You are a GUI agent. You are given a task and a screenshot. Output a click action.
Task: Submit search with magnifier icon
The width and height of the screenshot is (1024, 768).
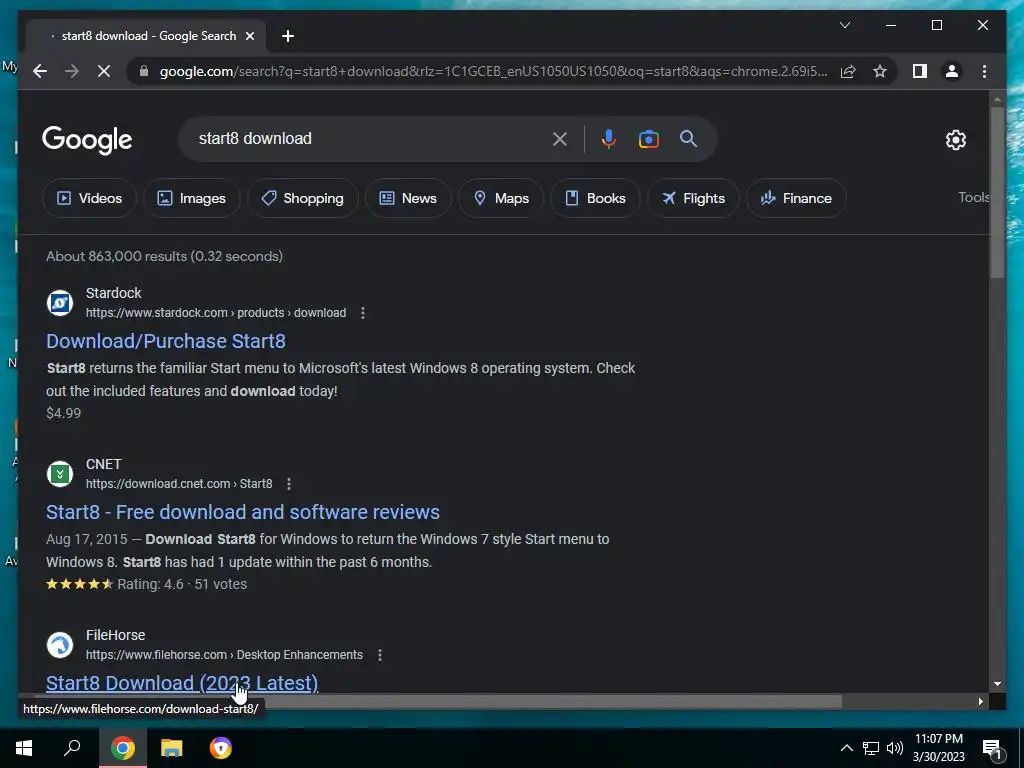click(688, 138)
